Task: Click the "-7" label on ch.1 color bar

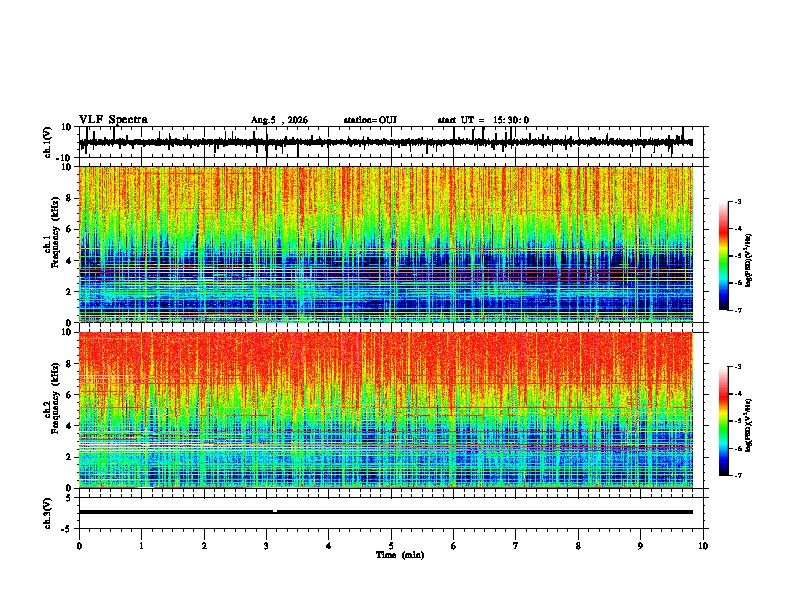Action: coord(737,310)
